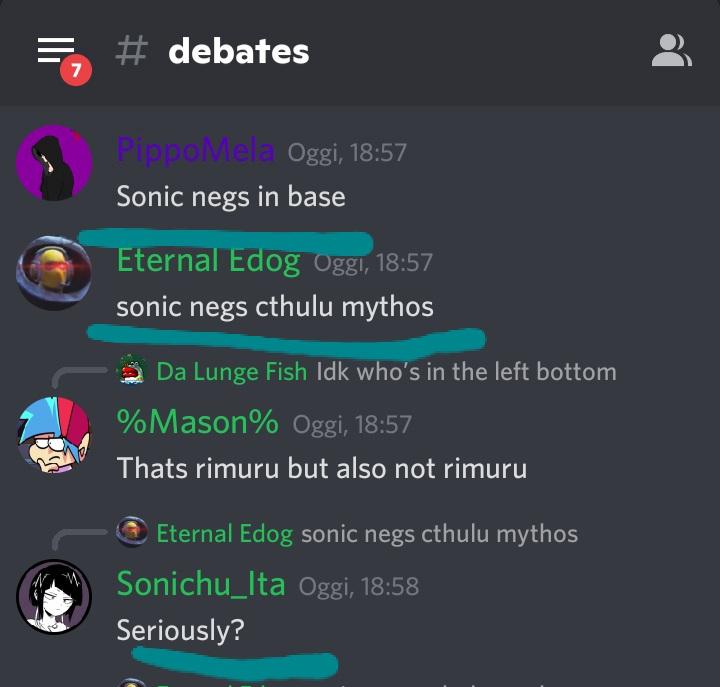Screen dimensions: 720x687
Task: Open the hamburger menu with notification badge
Action: 56,50
